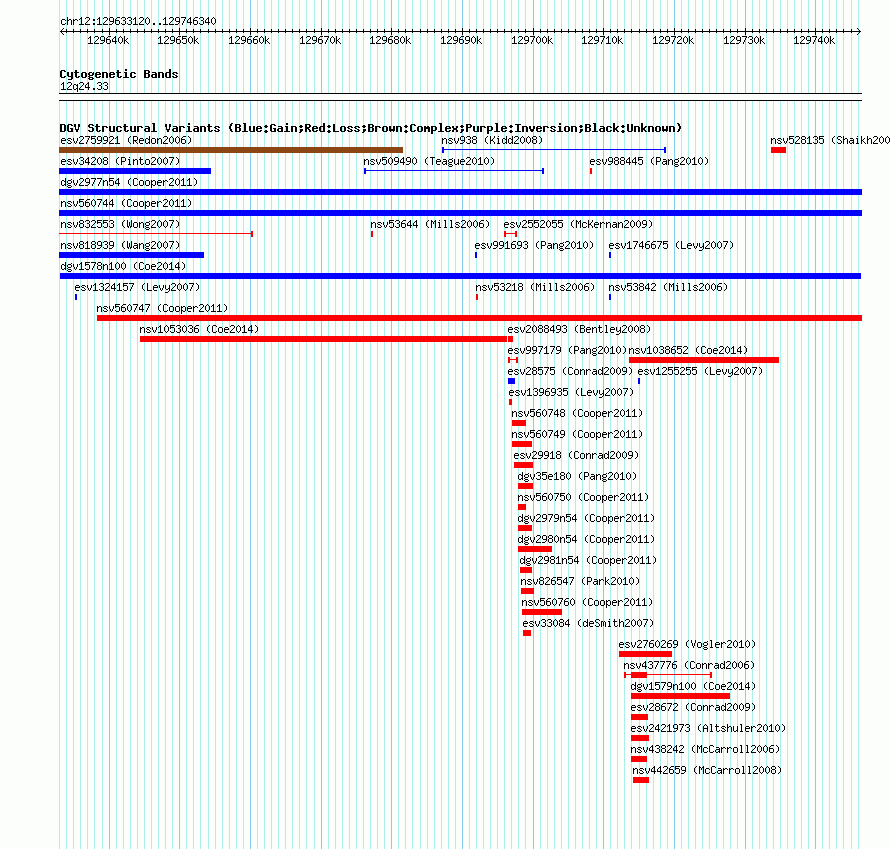Select nsv818939 (Wang2007) label

pos(120,245)
